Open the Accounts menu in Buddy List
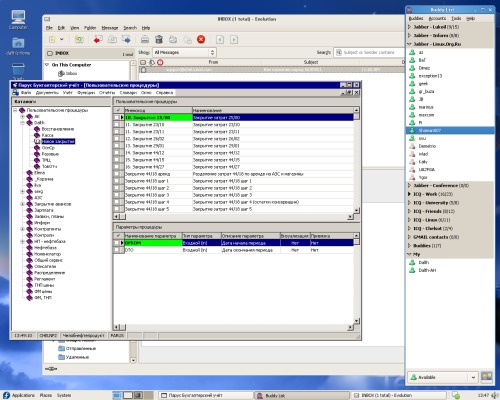Screen dimensions: 500x400 [437, 18]
